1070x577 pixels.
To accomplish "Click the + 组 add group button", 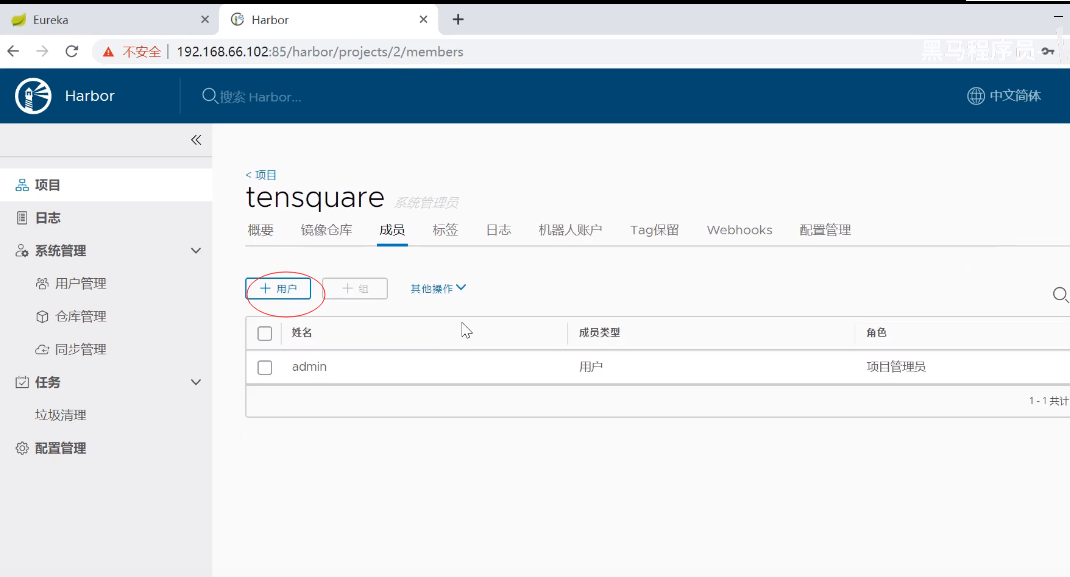I will coord(355,288).
